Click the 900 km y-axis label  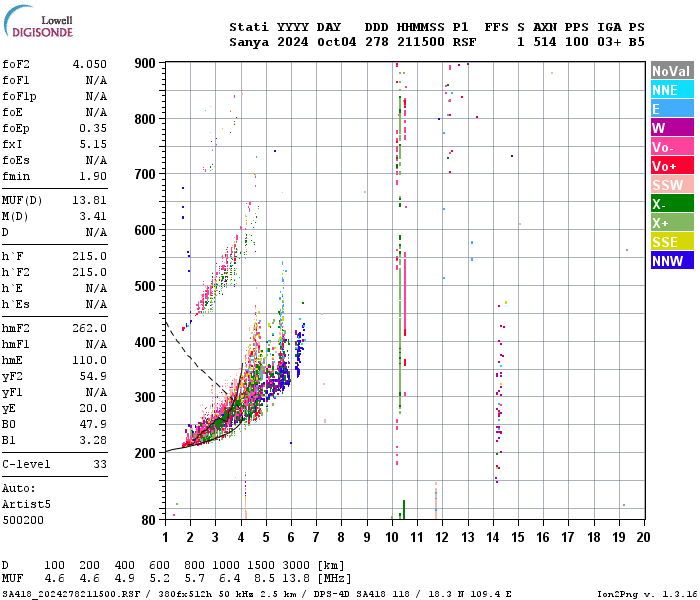point(146,64)
